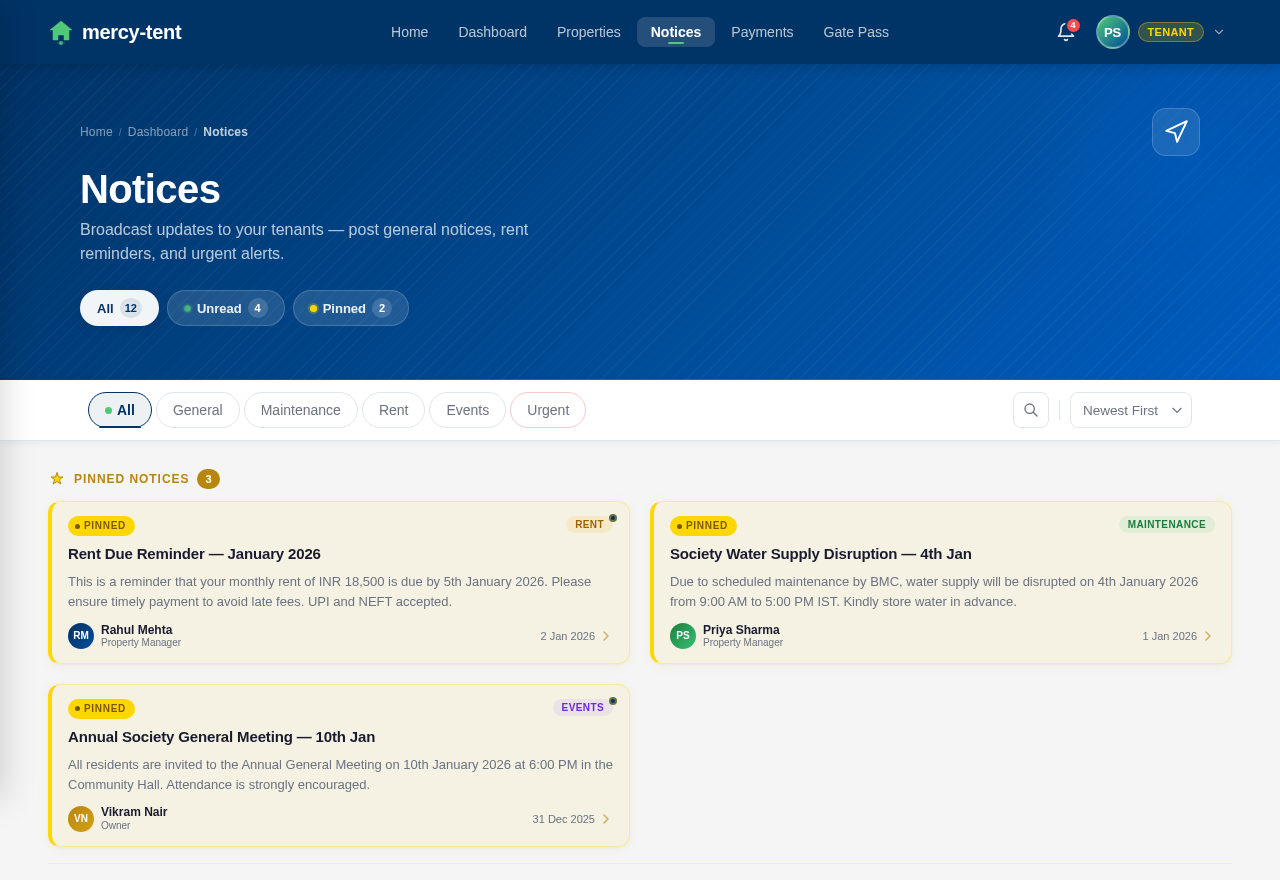Click the Dashboard breadcrumb link
Image resolution: width=1280 pixels, height=880 pixels.
(157, 131)
